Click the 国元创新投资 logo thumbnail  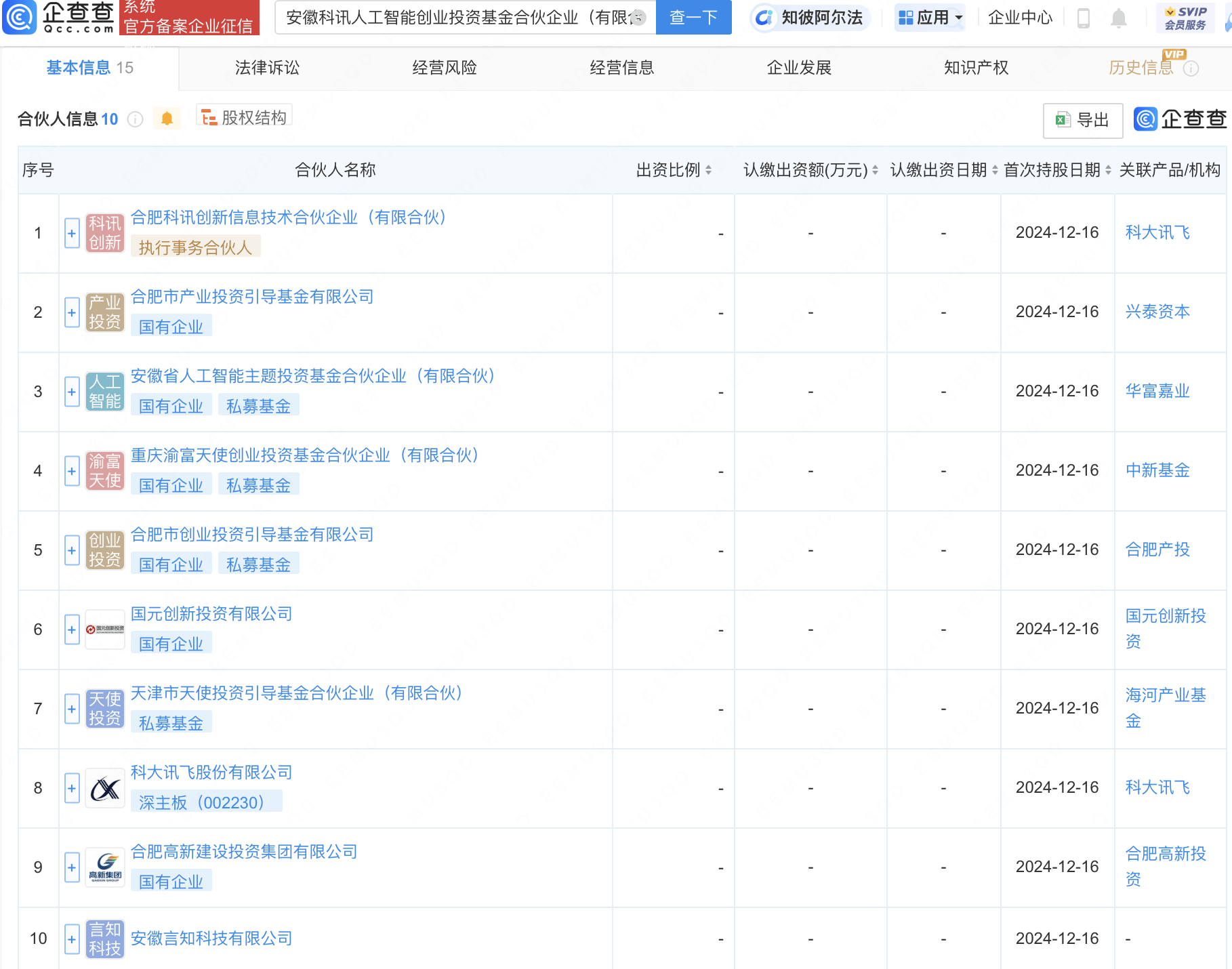pyautogui.click(x=105, y=630)
